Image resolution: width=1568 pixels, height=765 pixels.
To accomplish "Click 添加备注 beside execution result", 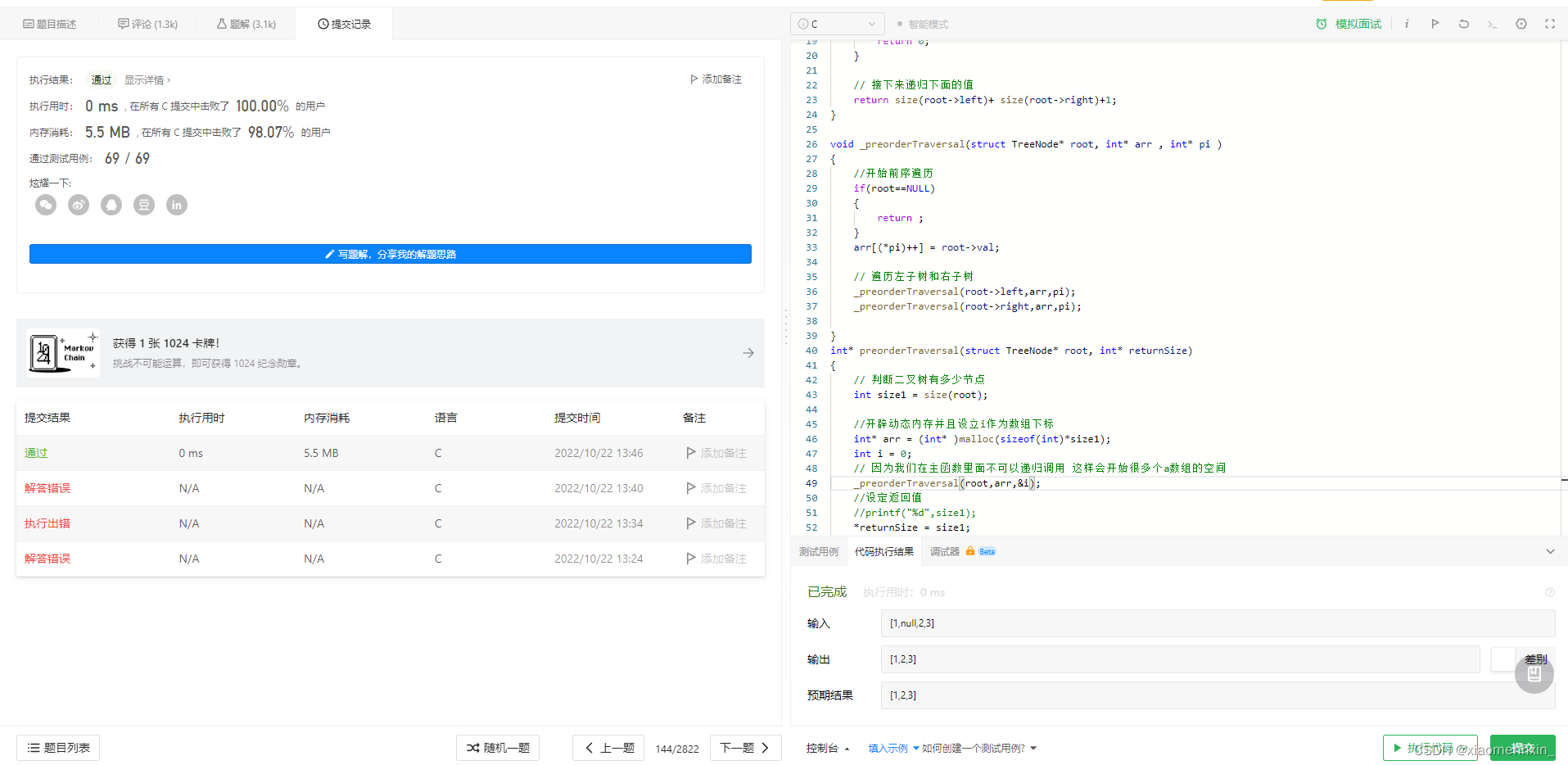I will click(716, 79).
